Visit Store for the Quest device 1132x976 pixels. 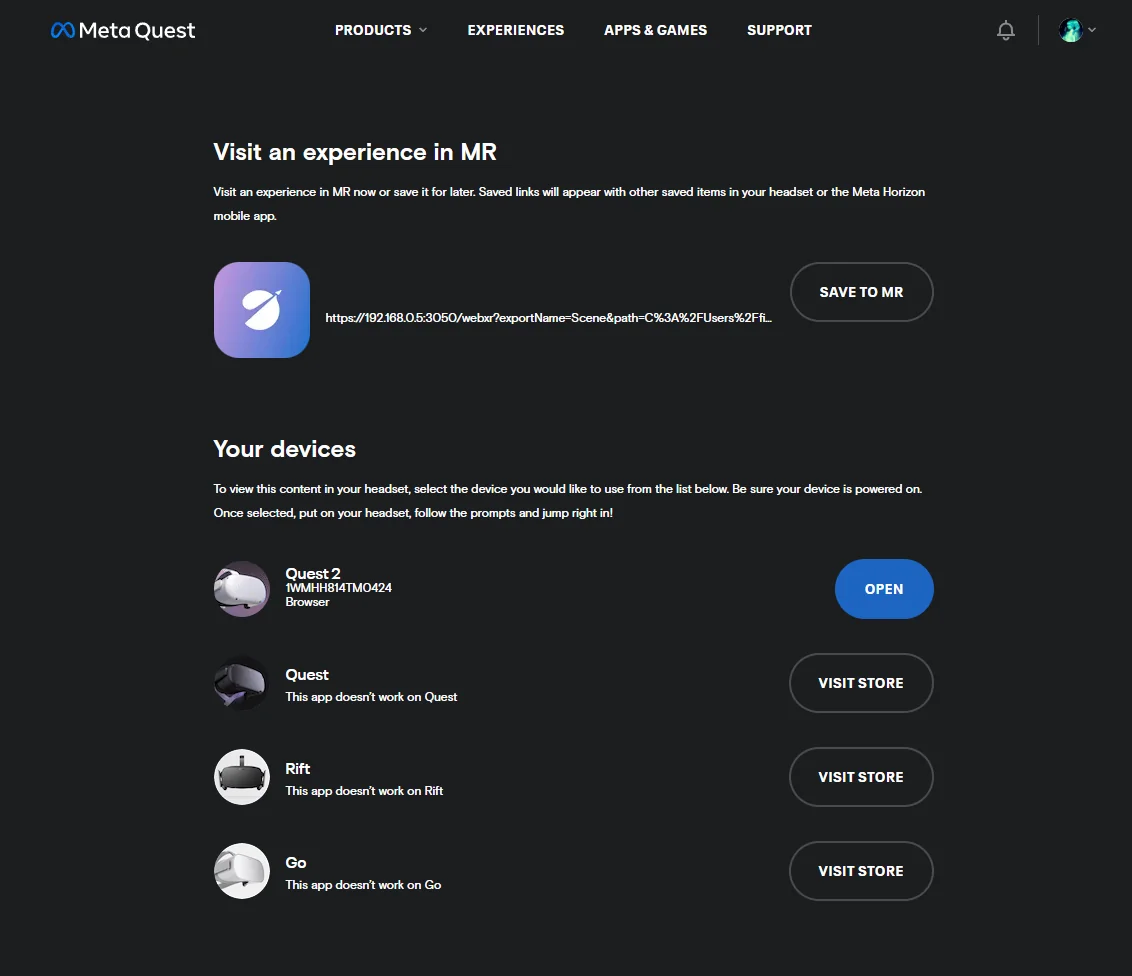coord(861,683)
